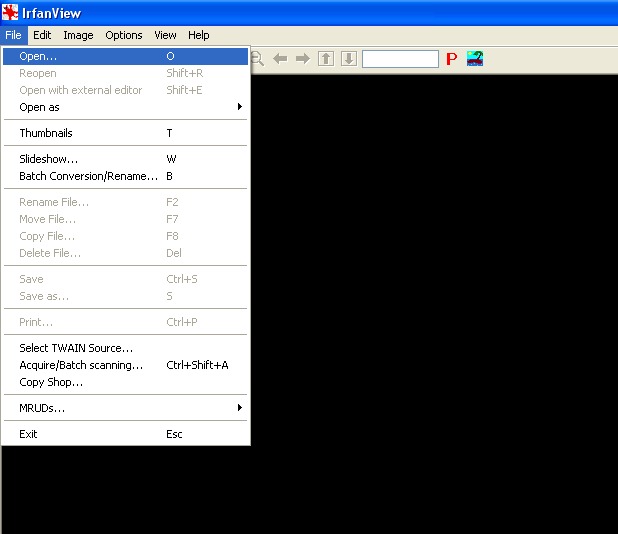Click the zoom out magnifier toolbar icon
Screen dimensions: 618x534
pos(257,59)
